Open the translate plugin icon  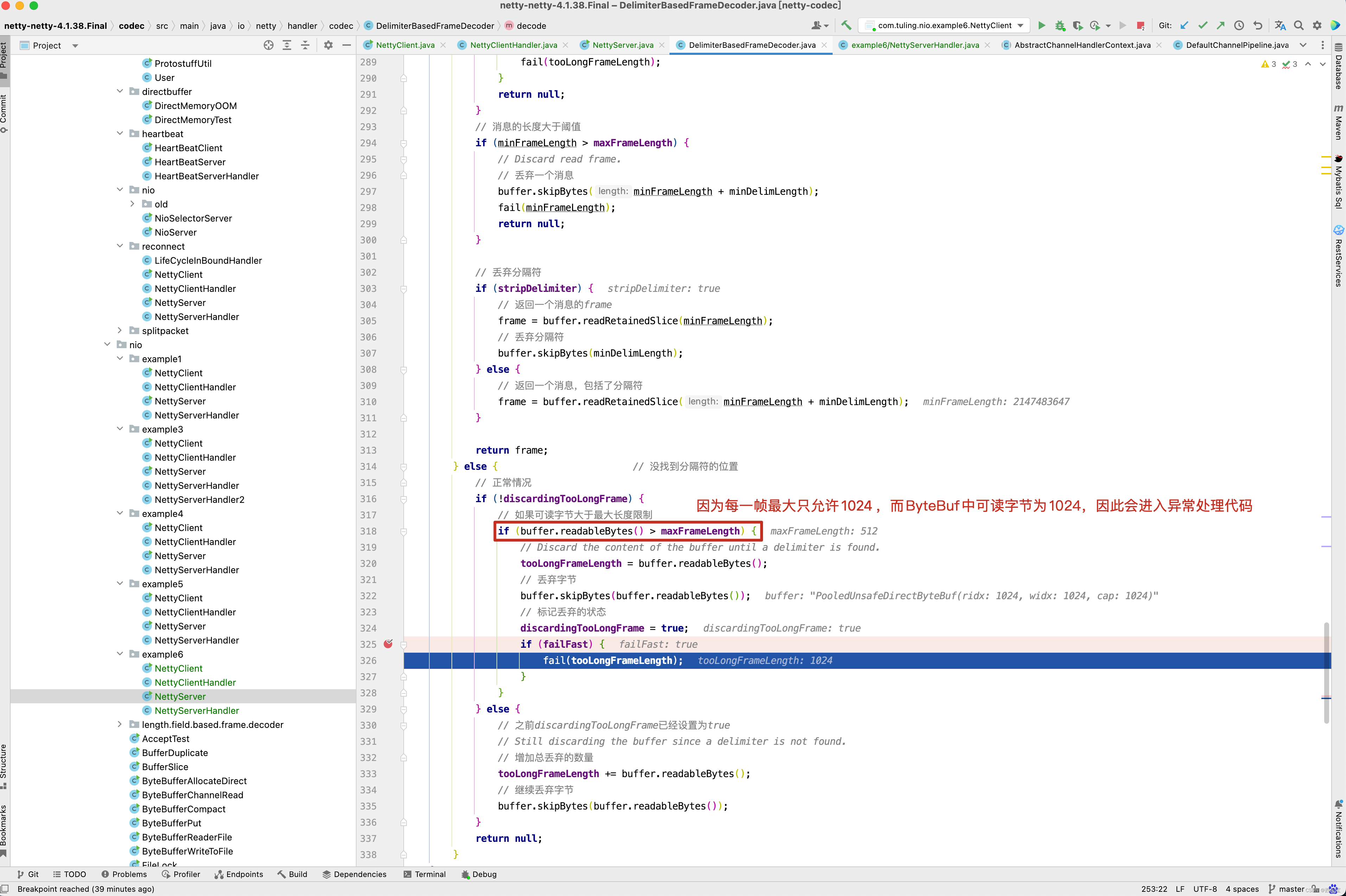point(1280,25)
